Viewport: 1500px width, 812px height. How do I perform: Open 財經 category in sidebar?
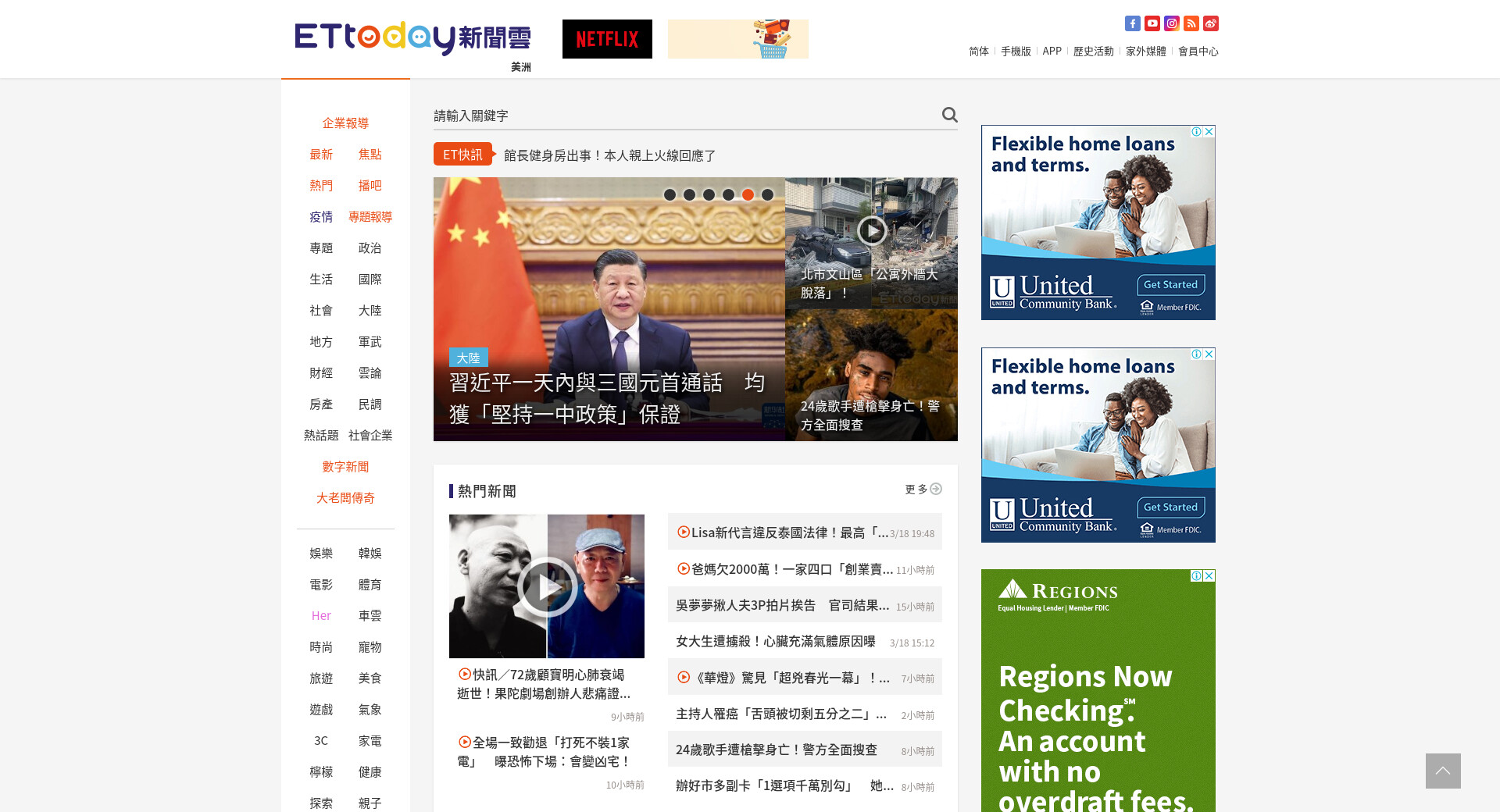321,373
